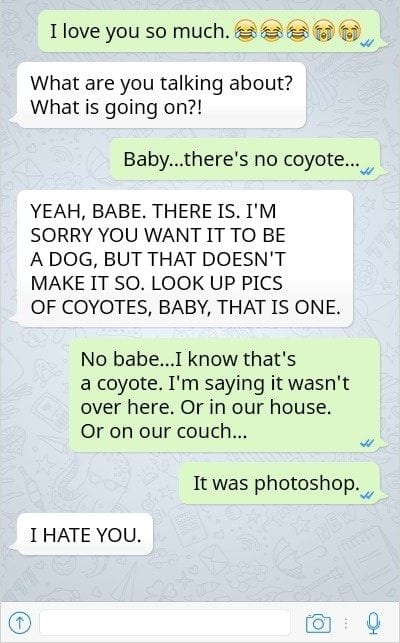Screen dimensions: 400x643
Task: Select the all-caps "YEAH, BABE. THERE IS." message
Action: 185,259
